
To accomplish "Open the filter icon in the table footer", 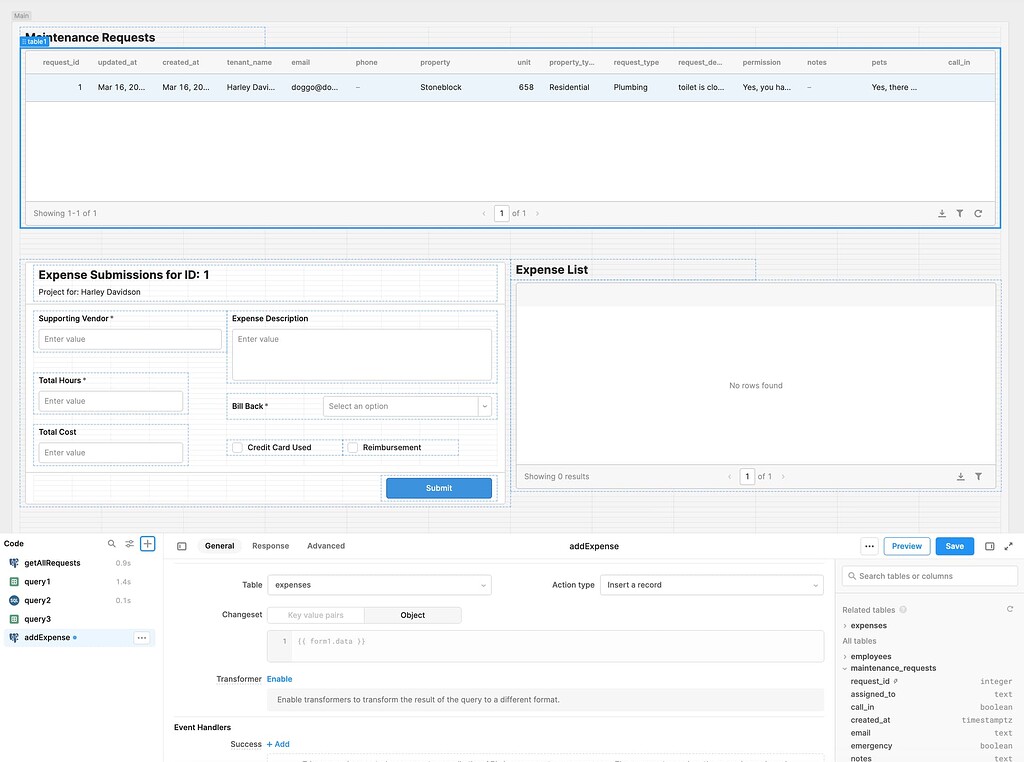I will click(960, 213).
